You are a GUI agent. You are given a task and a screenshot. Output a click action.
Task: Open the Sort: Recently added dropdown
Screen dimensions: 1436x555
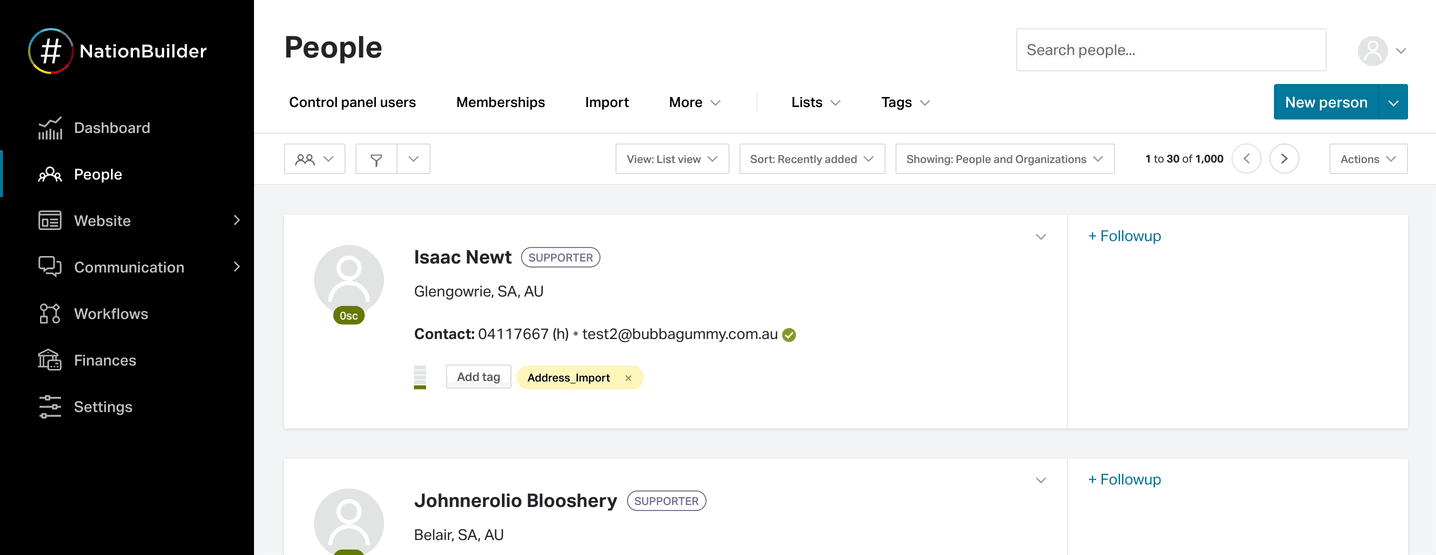coord(811,159)
